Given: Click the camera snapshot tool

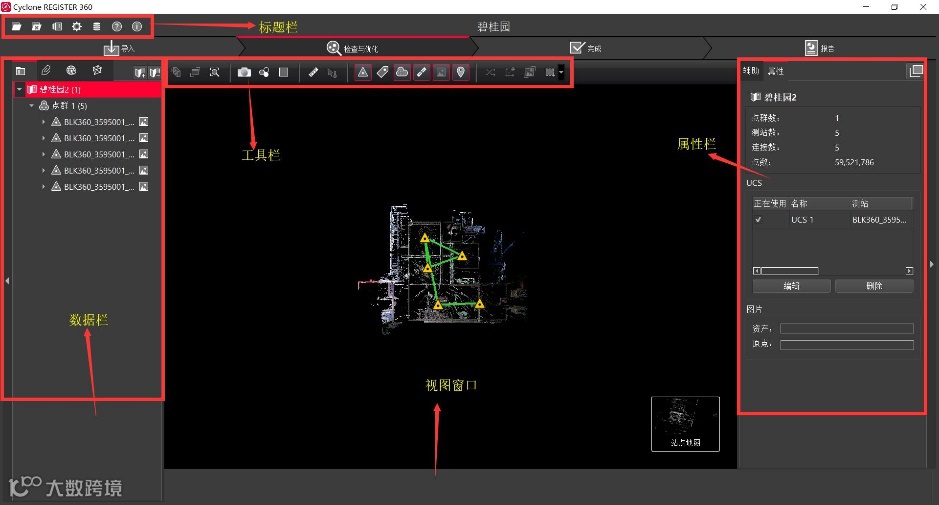Looking at the screenshot, I should click(244, 72).
